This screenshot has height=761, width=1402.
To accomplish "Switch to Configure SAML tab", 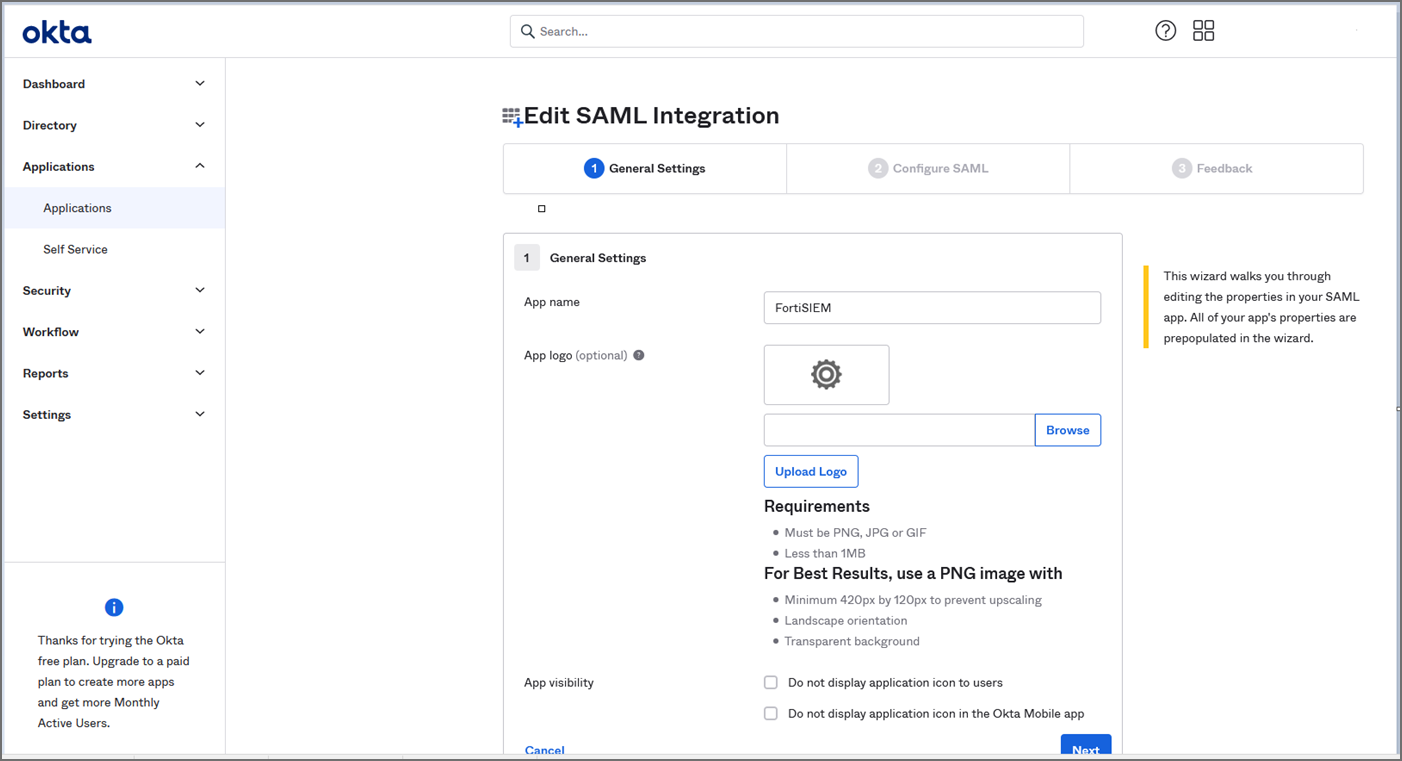I will click(928, 168).
